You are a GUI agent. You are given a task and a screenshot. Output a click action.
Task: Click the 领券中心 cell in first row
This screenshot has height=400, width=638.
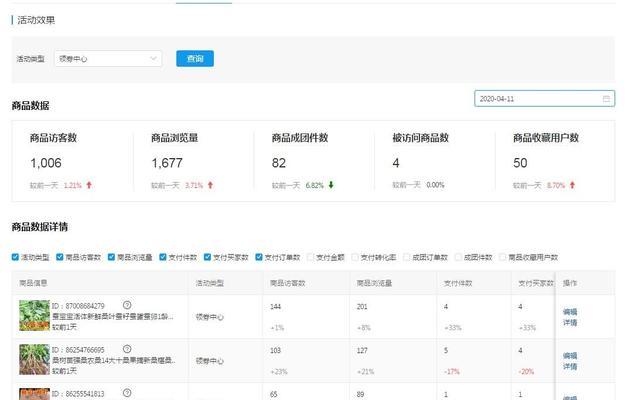210,317
